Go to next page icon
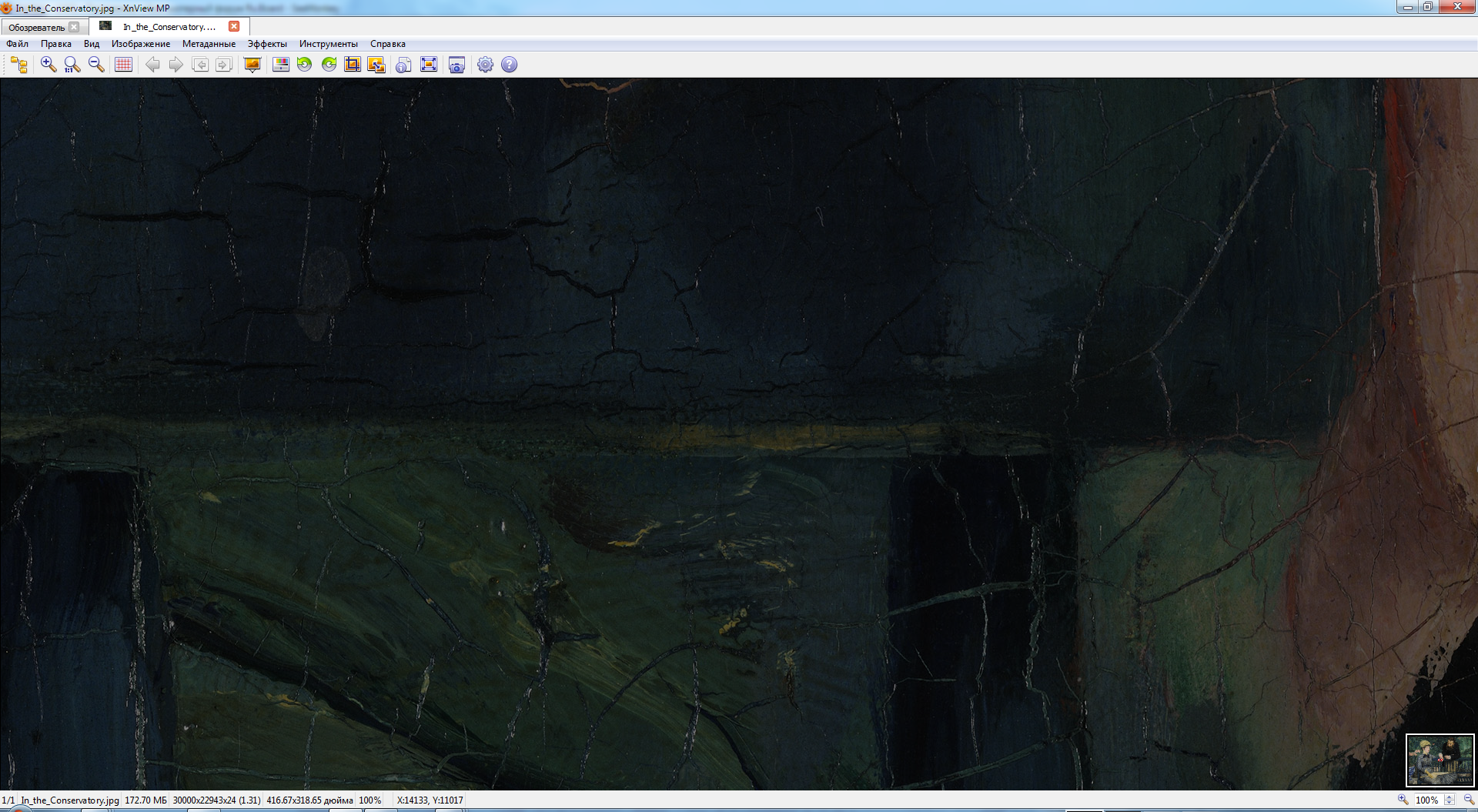1478x812 pixels. point(223,65)
